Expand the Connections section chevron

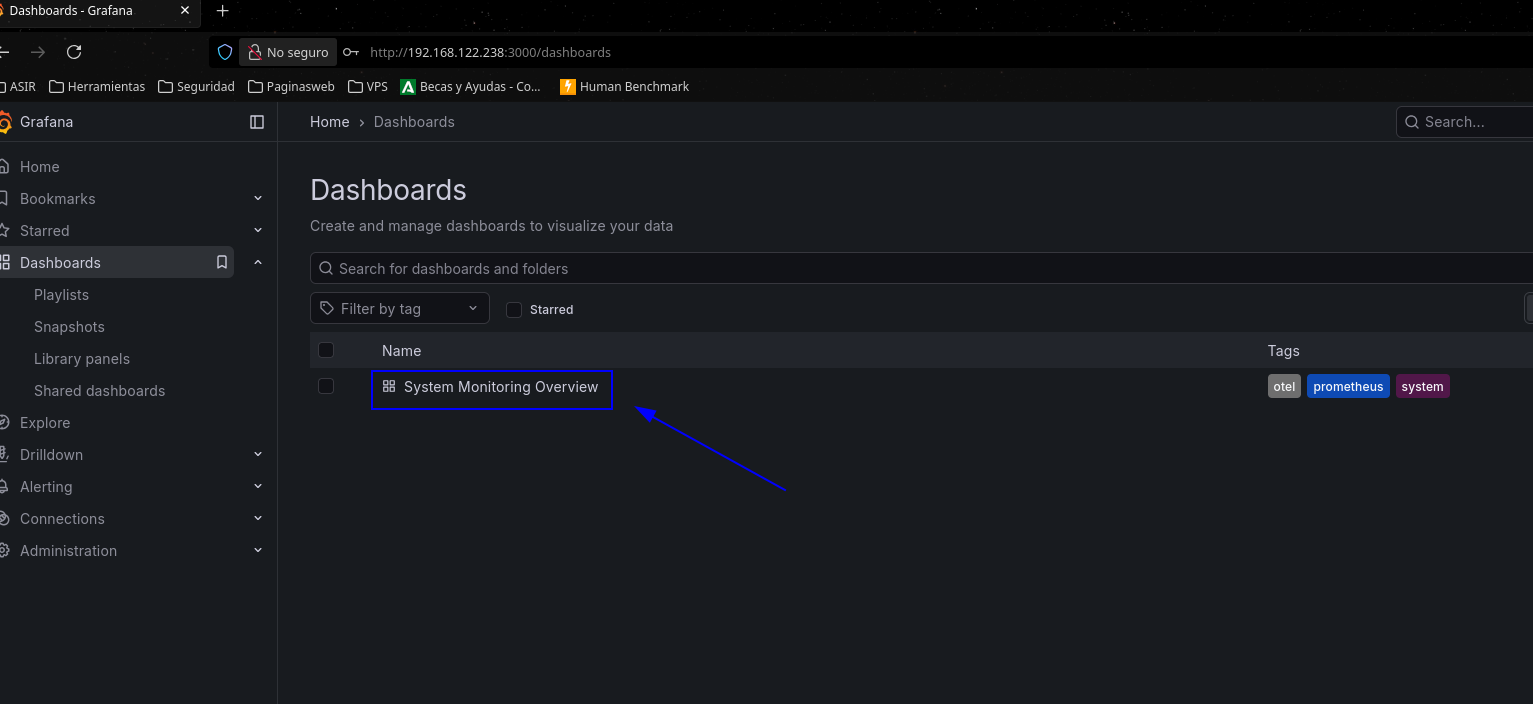coord(258,519)
